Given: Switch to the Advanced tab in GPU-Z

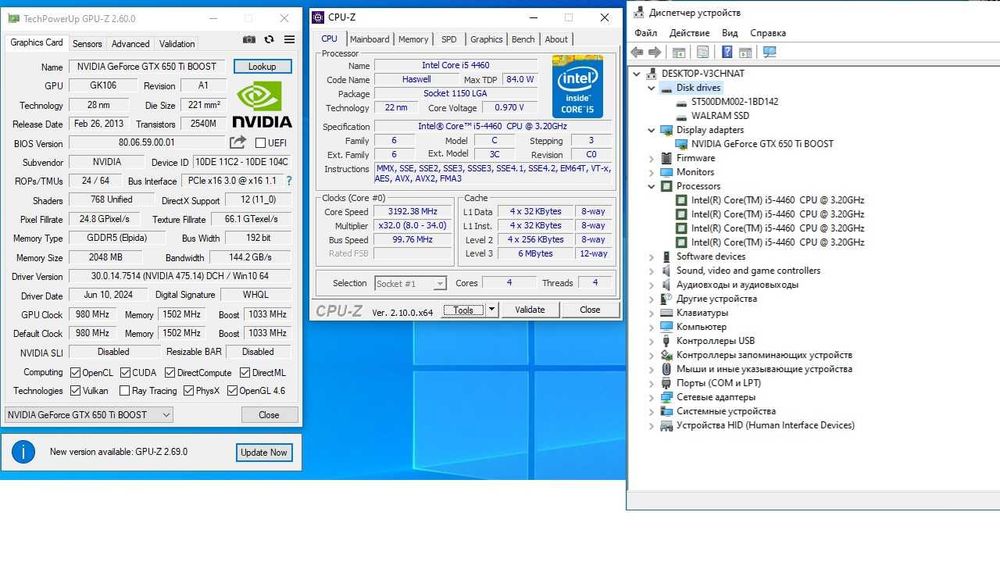Looking at the screenshot, I should 130,43.
